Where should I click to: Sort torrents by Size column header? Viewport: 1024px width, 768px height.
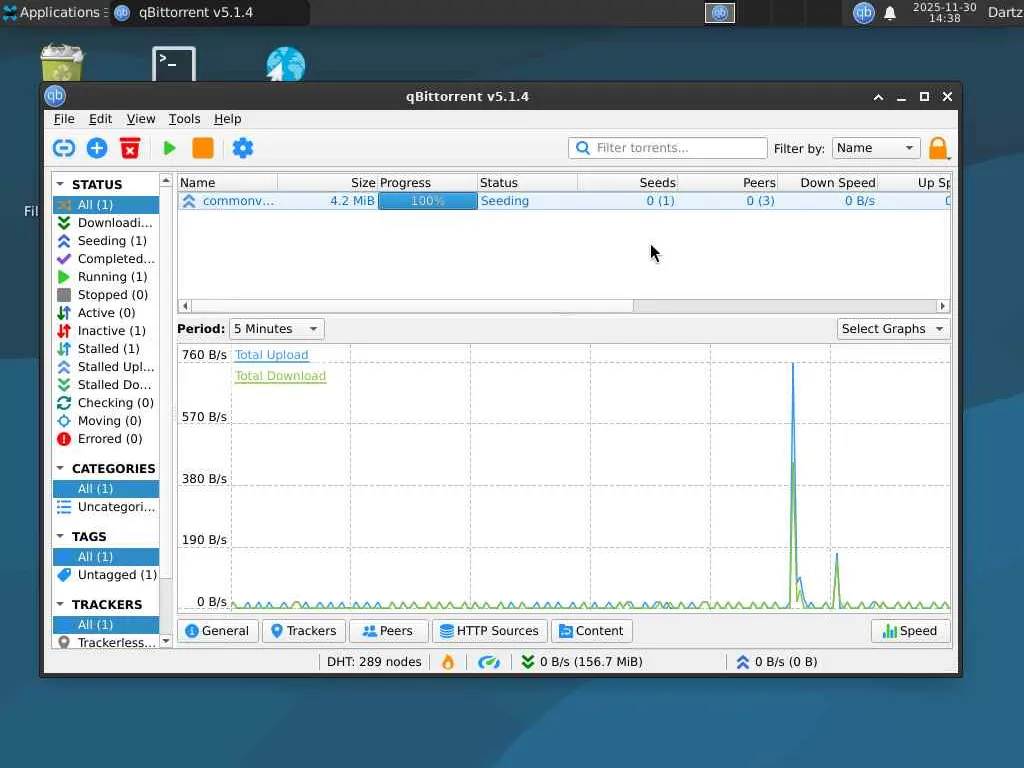pyautogui.click(x=328, y=183)
